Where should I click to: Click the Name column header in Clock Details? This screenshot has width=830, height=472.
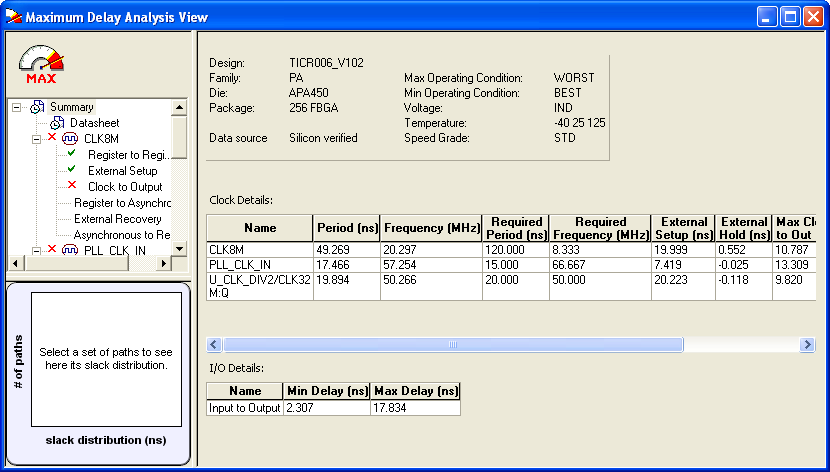[x=260, y=228]
